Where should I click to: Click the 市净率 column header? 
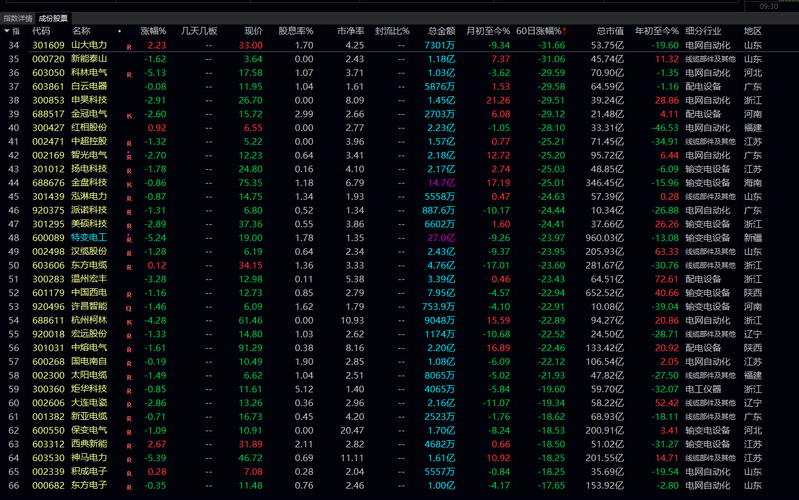(x=351, y=31)
